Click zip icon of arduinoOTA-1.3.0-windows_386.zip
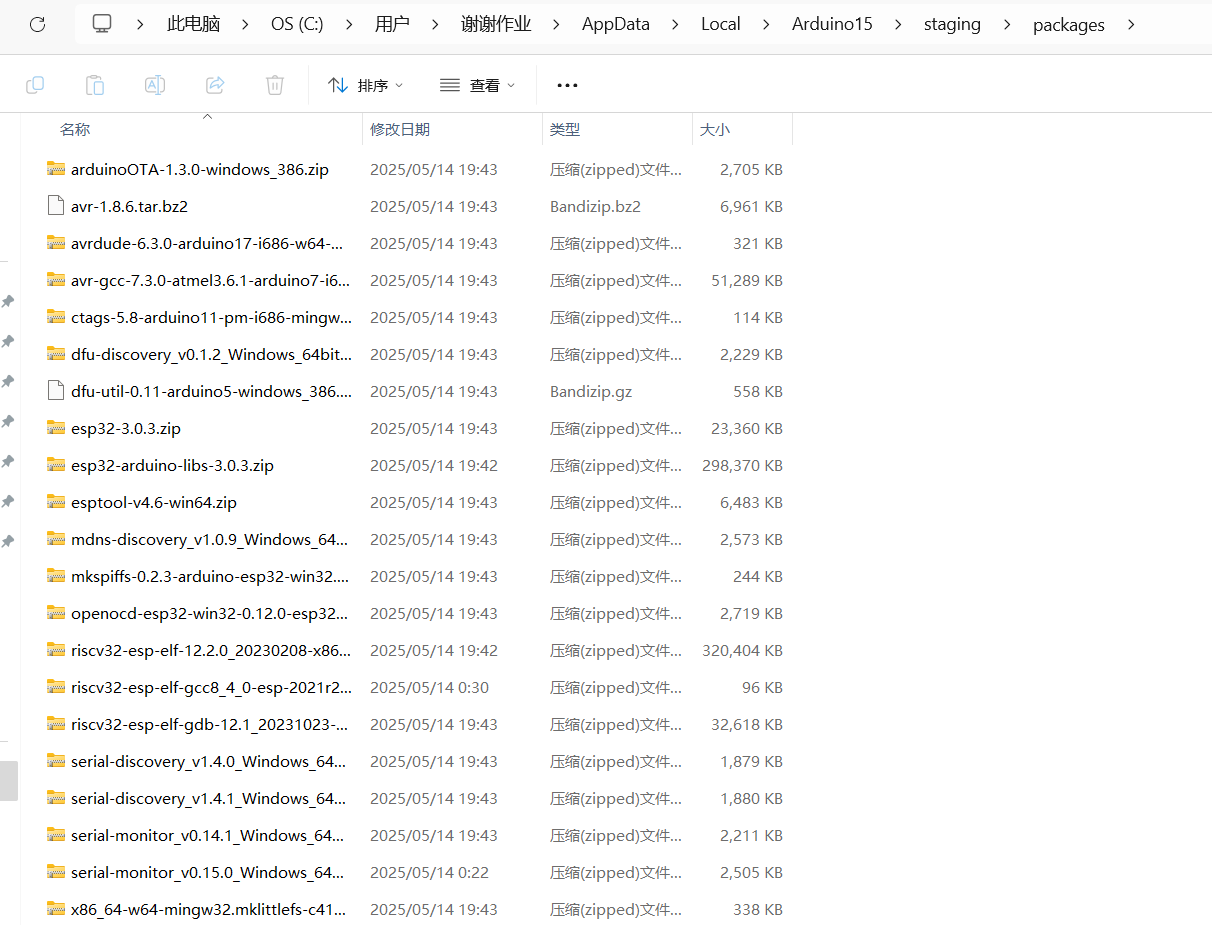 56,169
